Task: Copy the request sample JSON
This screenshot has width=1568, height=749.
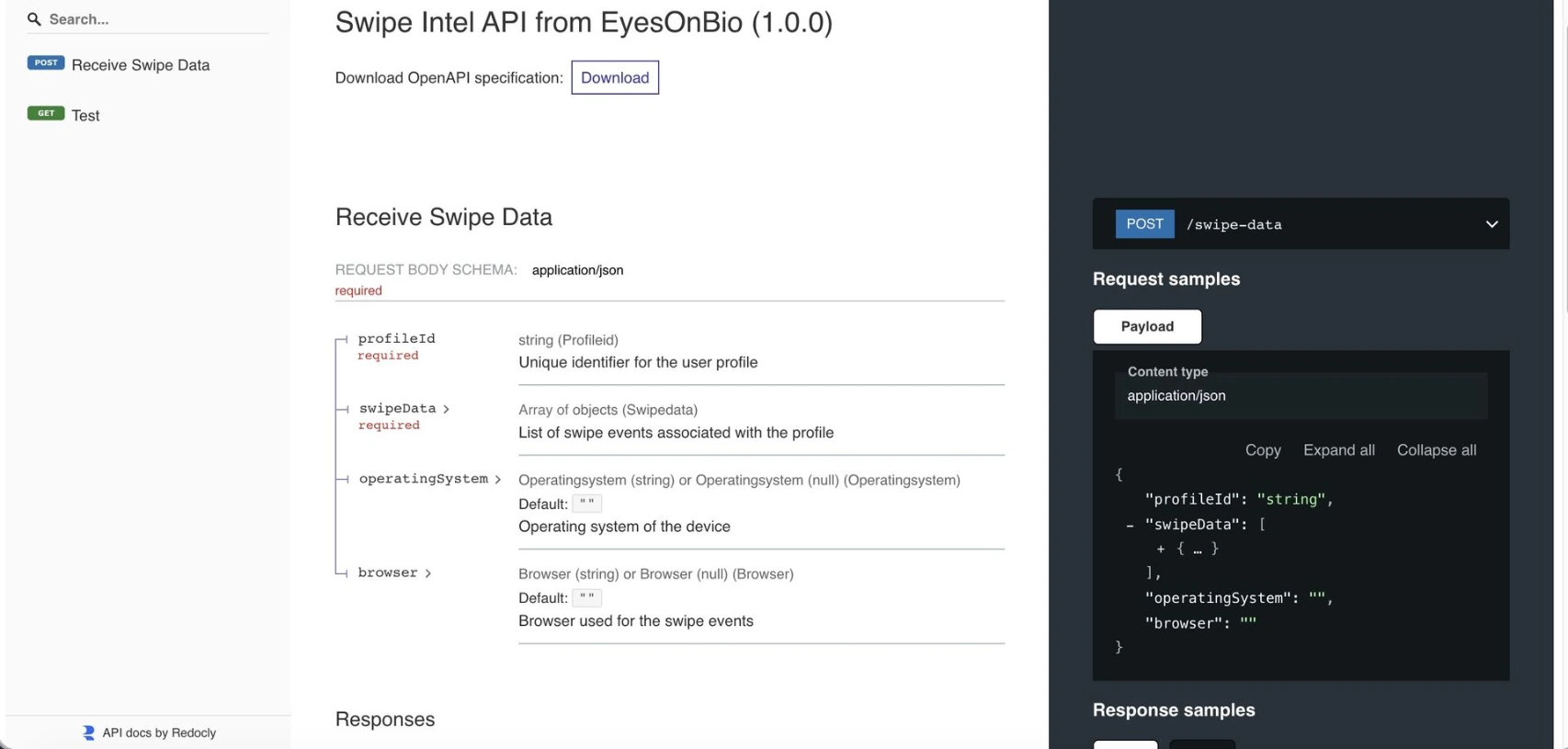Action: (x=1263, y=450)
